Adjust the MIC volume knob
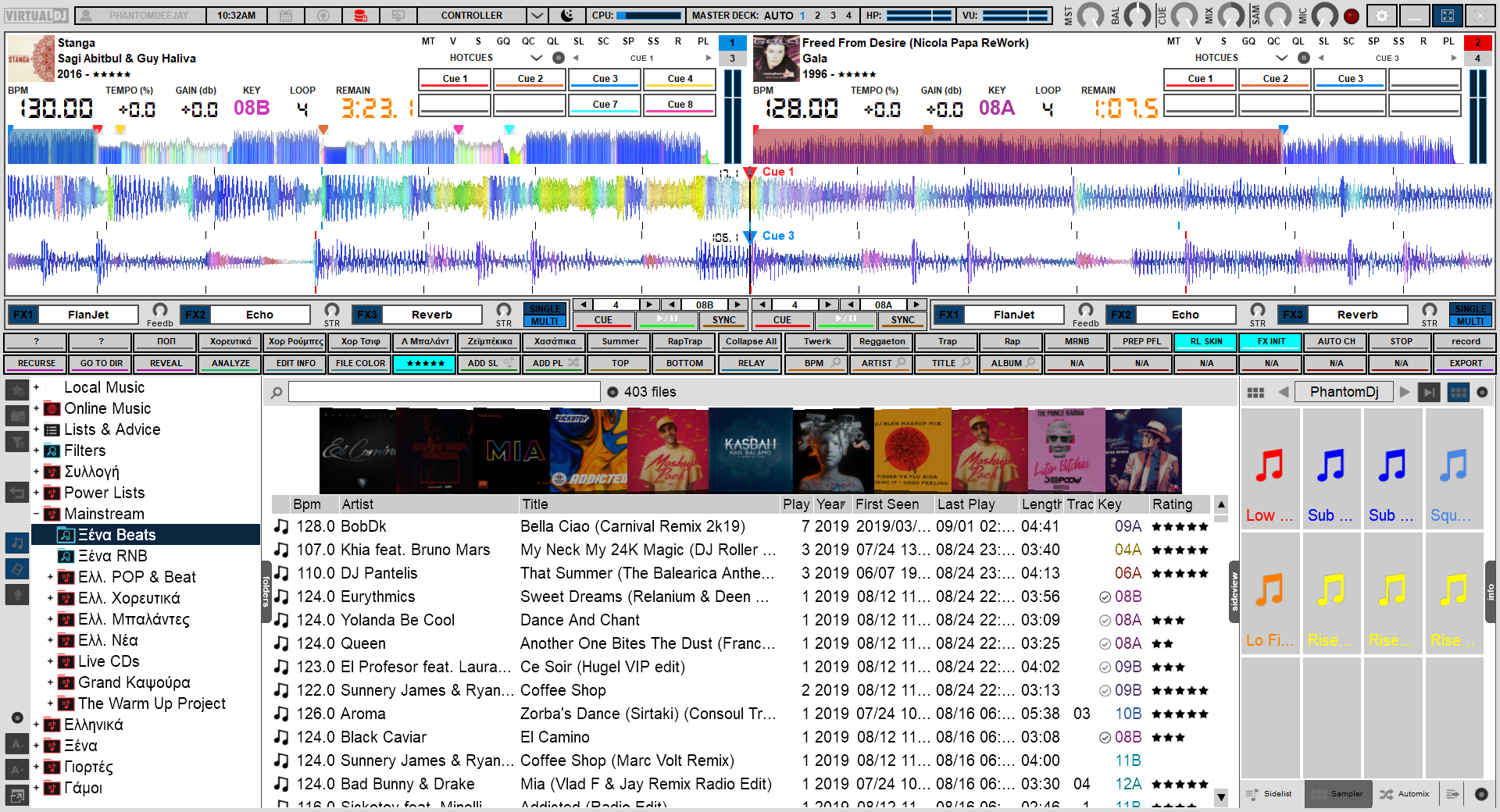 1324,15
